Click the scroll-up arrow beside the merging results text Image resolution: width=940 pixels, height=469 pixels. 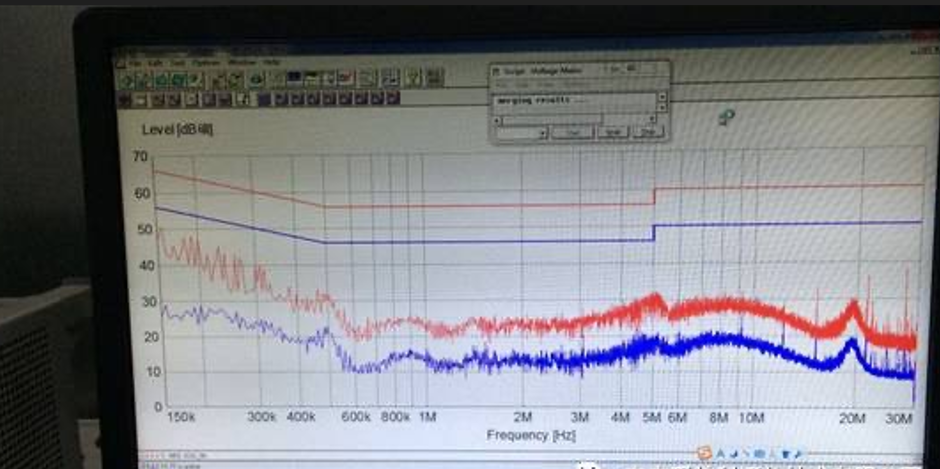pos(661,96)
